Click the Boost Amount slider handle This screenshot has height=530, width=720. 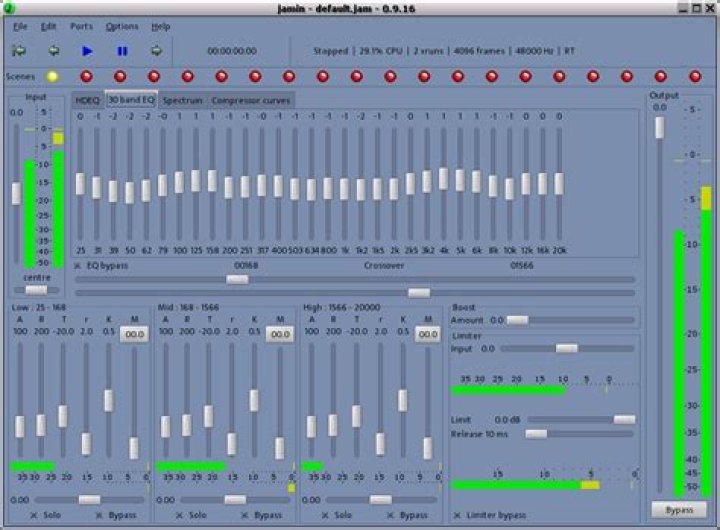pyautogui.click(x=518, y=320)
